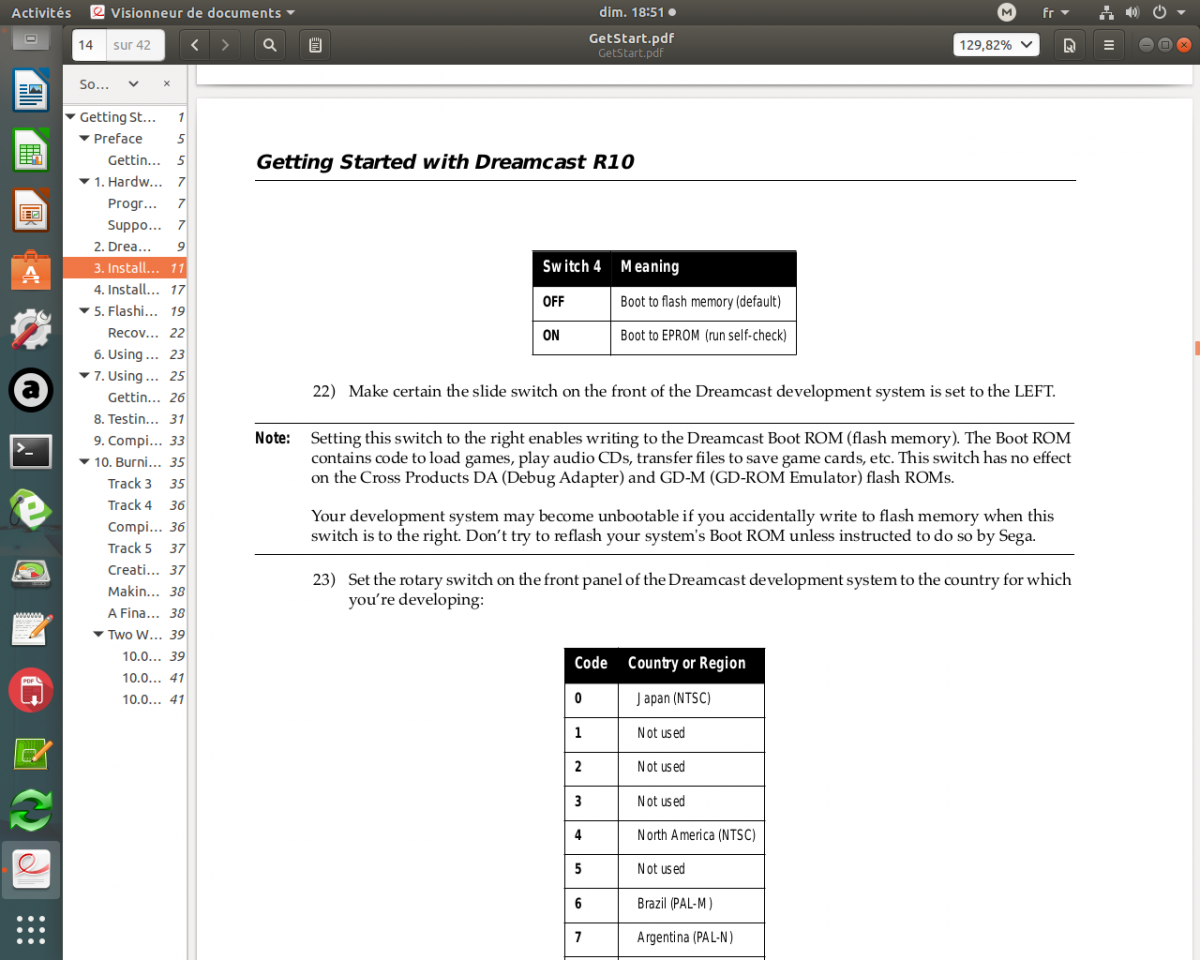The height and width of the screenshot is (960, 1200).
Task: Launch LibreOffice Calc from the dock
Action: point(31,151)
